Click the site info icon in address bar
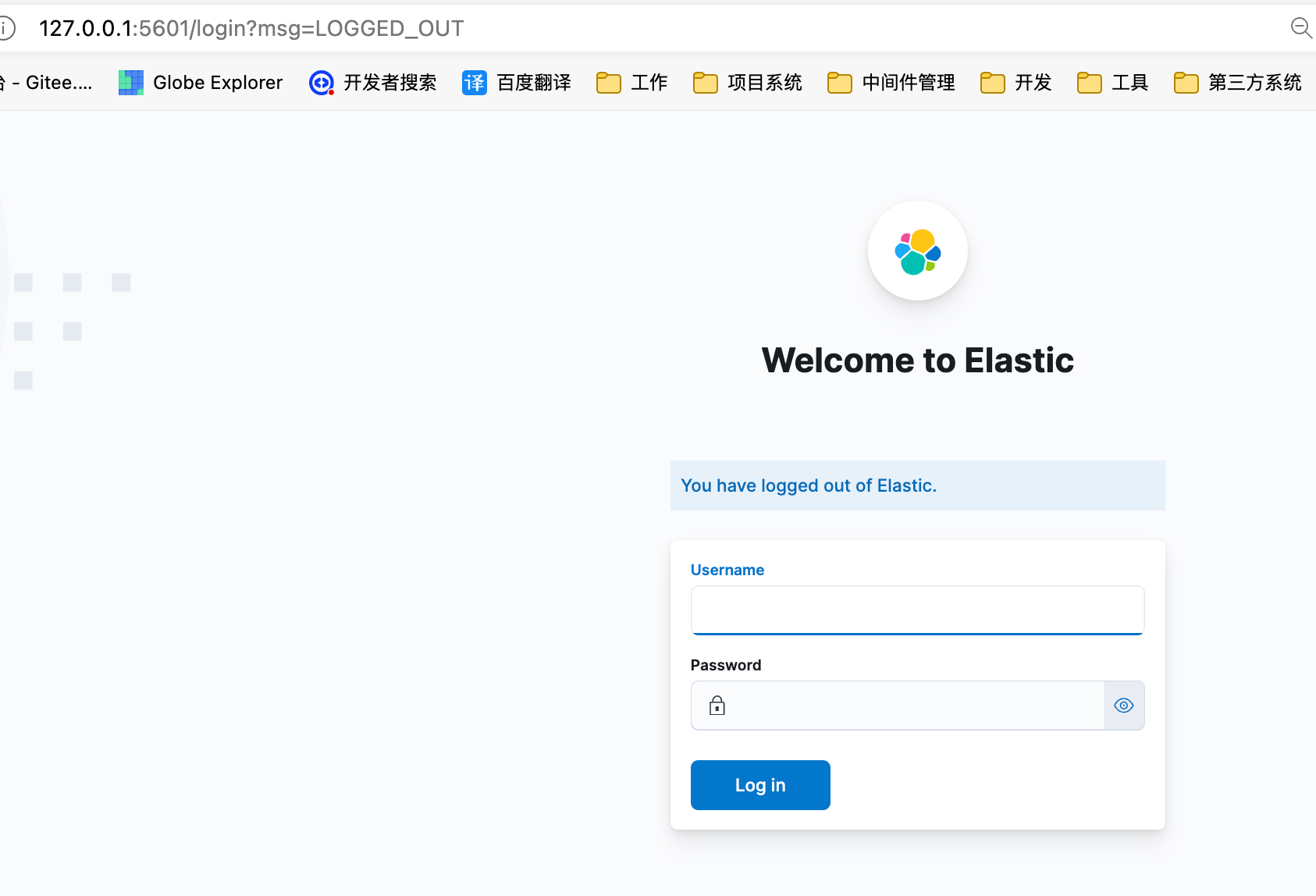Viewport: 1316px width, 896px height. pos(5,29)
